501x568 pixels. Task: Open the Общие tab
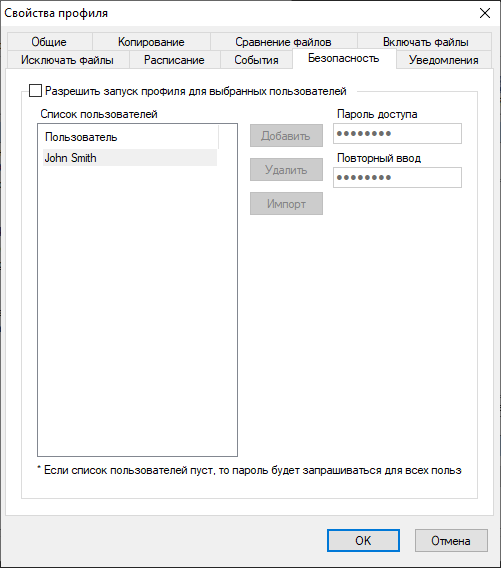(x=49, y=42)
